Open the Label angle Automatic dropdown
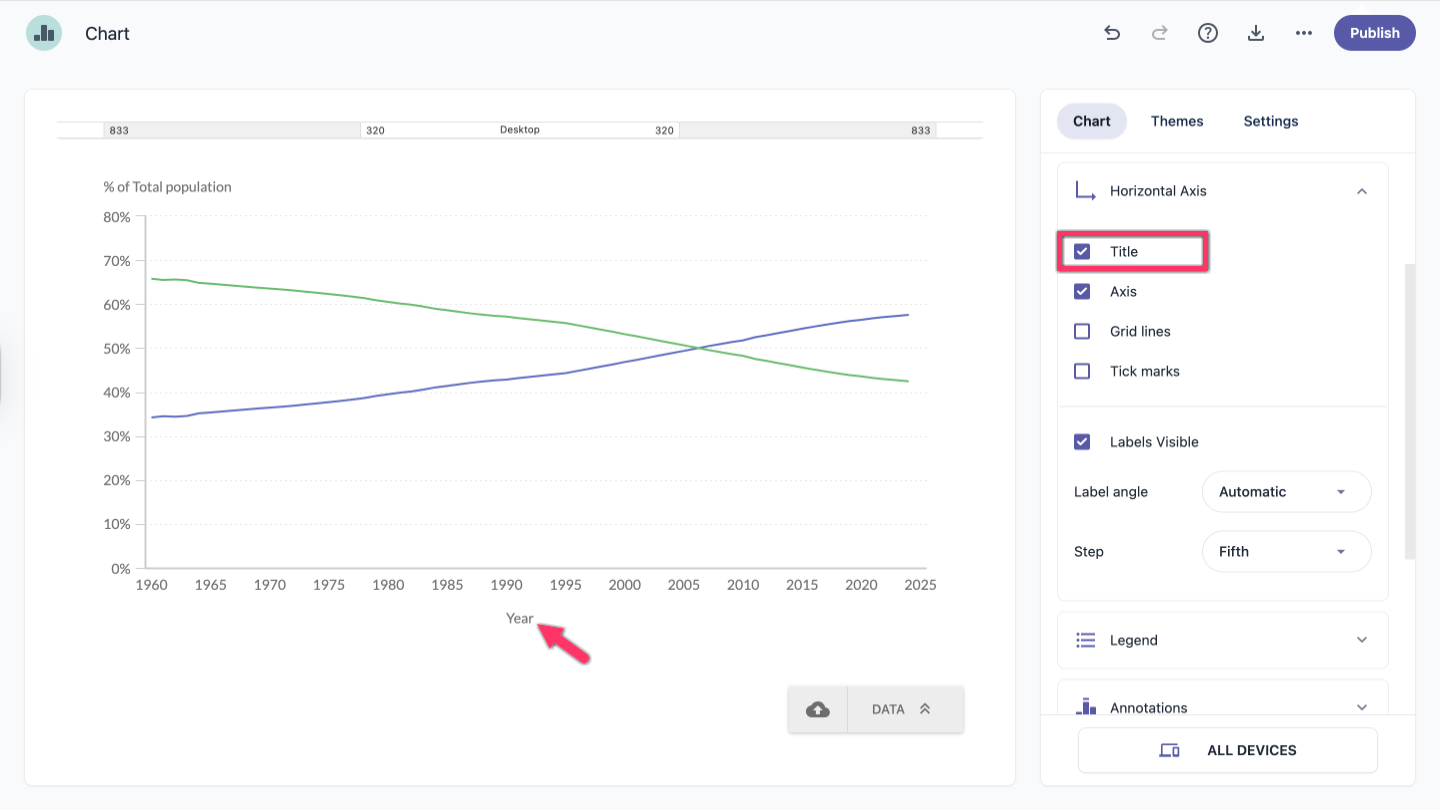Image resolution: width=1440 pixels, height=810 pixels. coord(1286,492)
